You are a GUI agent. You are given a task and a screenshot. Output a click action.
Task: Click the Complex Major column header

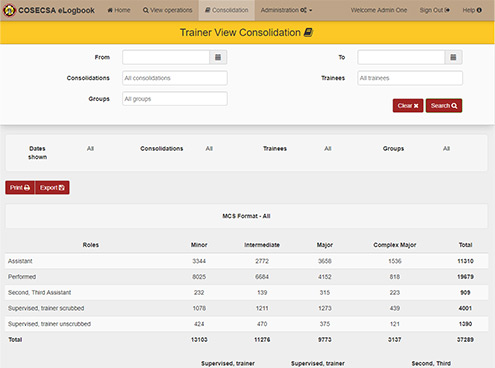(395, 245)
